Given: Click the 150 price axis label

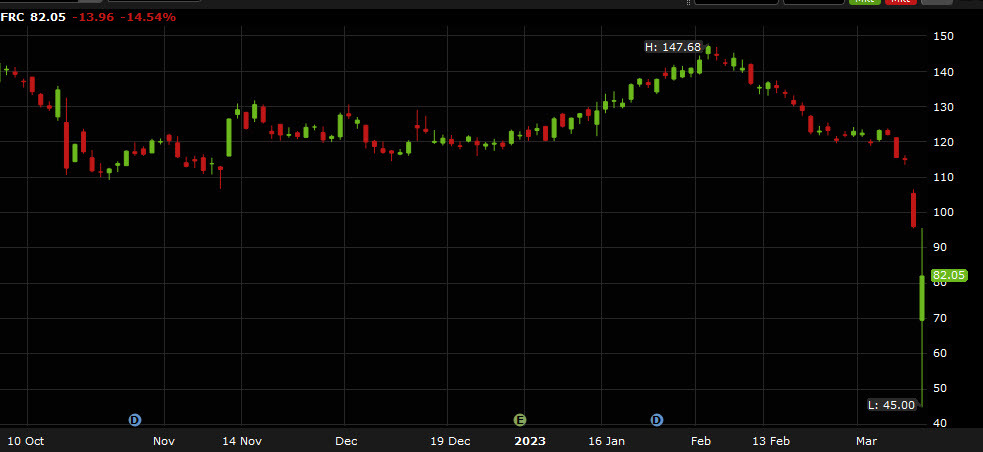Looking at the screenshot, I should point(944,36).
